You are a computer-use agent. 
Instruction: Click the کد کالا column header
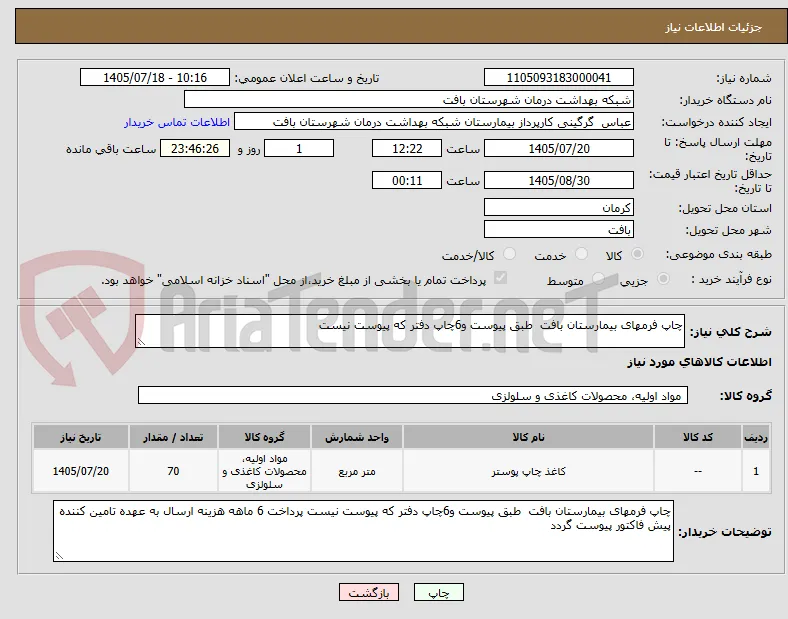(698, 437)
